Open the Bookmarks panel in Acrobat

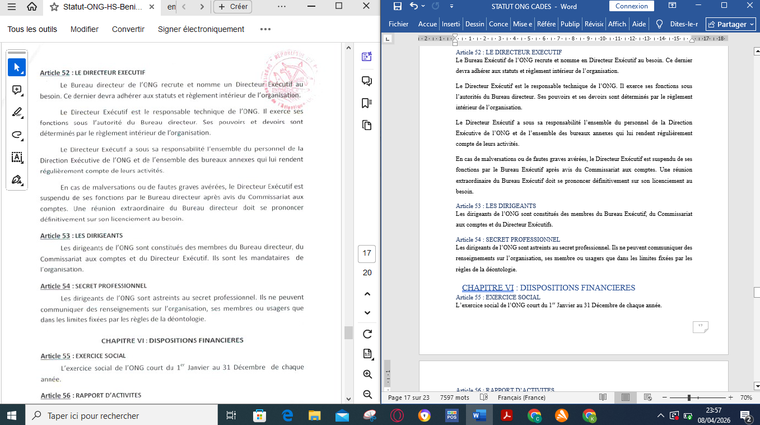[367, 103]
